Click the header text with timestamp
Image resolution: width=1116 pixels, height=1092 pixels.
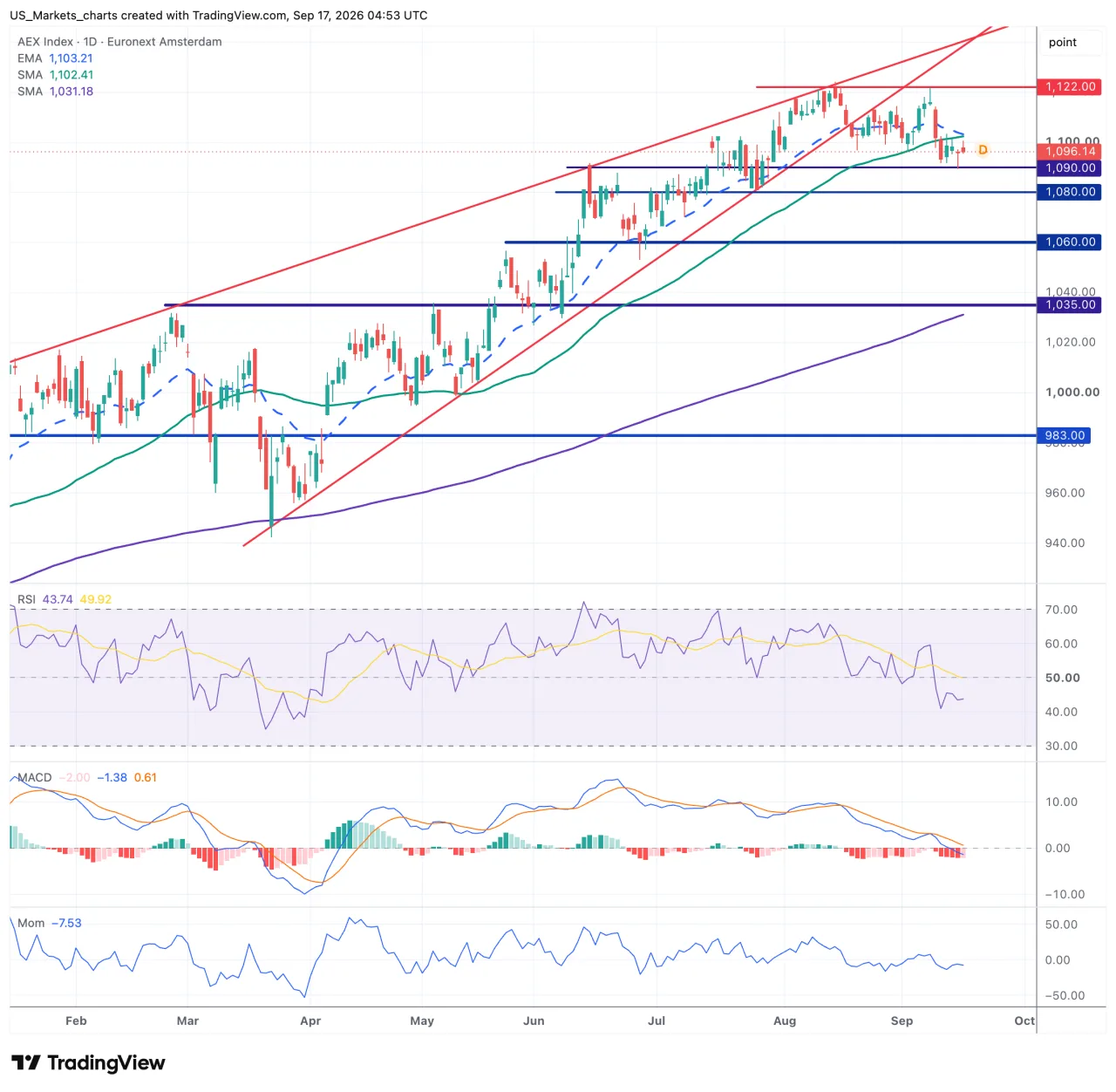[219, 16]
